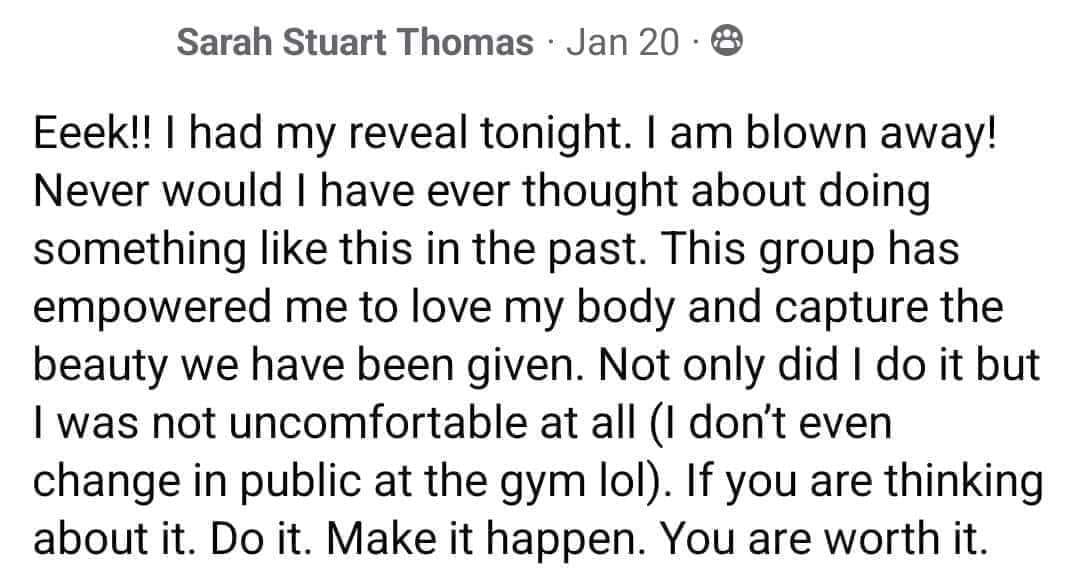The height and width of the screenshot is (581, 1079).
Task: Click the phrase 'If you are thinking'
Action: (864, 480)
